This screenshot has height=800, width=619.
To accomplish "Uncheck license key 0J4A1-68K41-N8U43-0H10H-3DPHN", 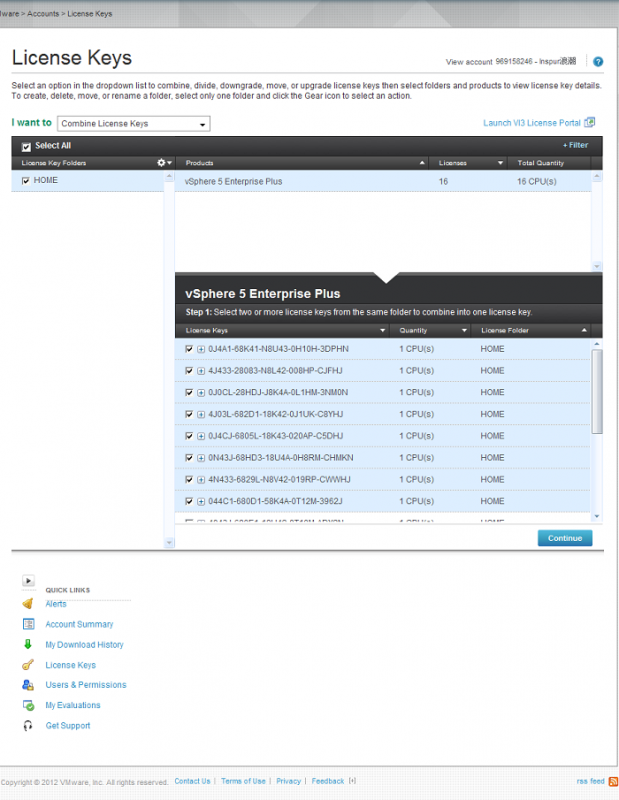I will [x=189, y=349].
